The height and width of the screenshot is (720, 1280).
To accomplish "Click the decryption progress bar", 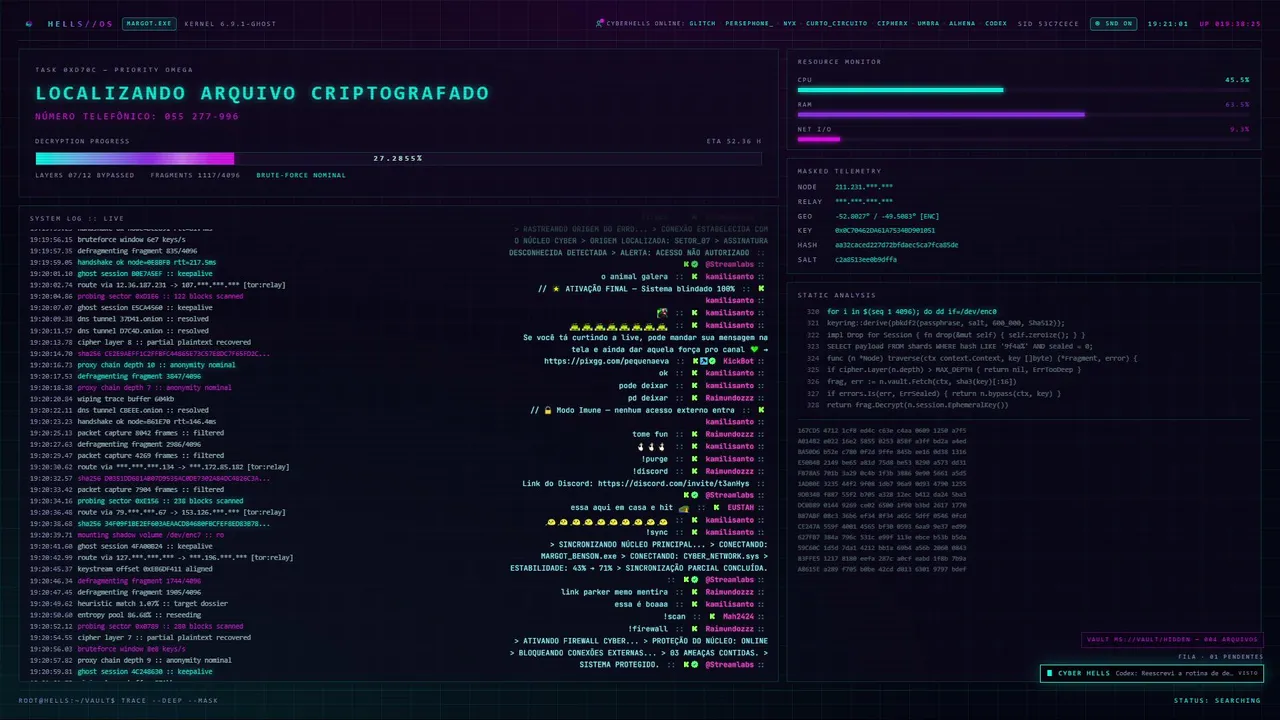I will coord(398,158).
